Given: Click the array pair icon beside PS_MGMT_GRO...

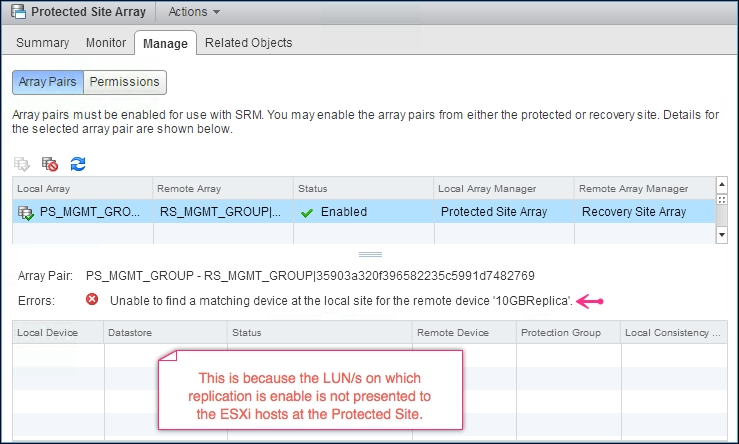Looking at the screenshot, I should tap(25, 213).
